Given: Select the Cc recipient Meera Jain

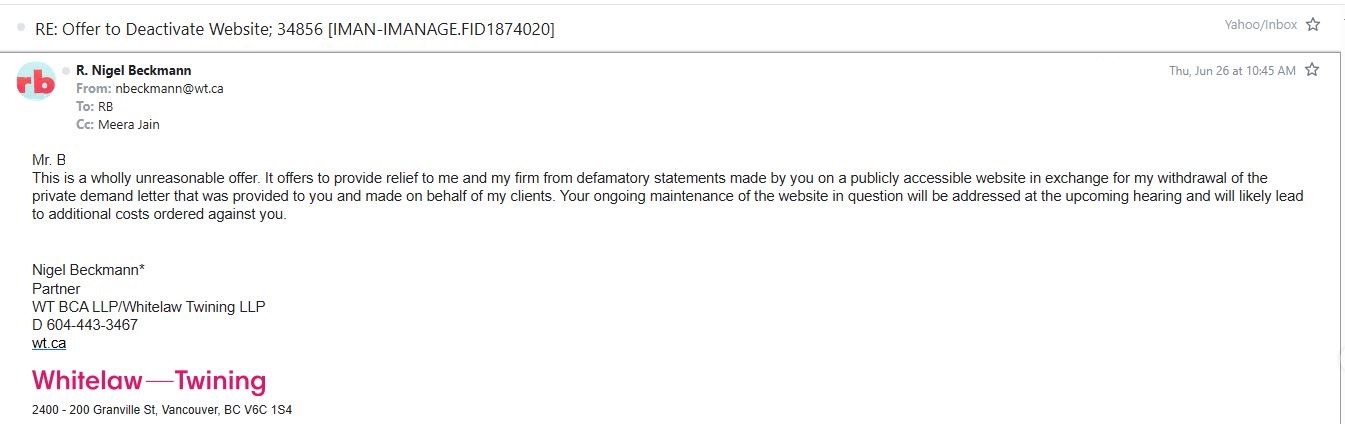Looking at the screenshot, I should pos(128,125).
